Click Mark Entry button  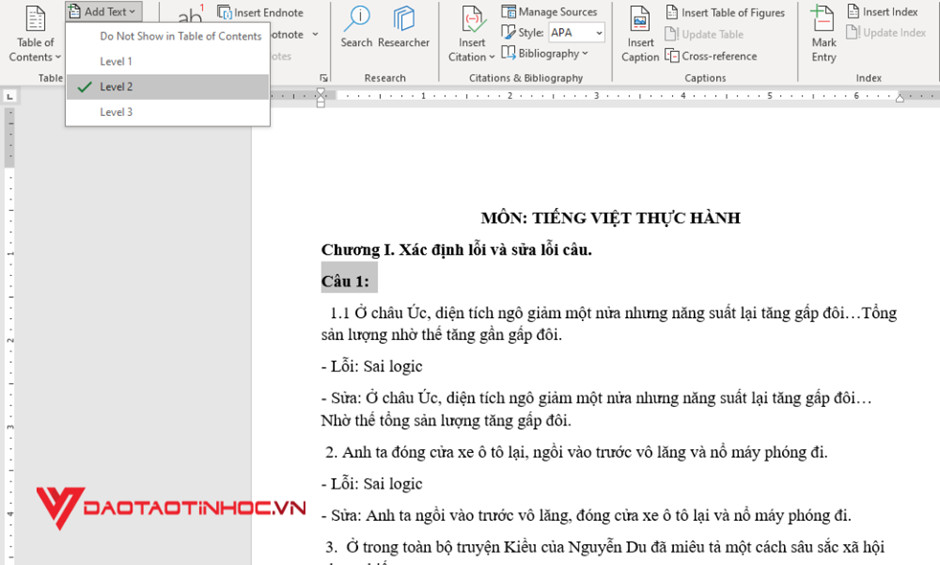(x=824, y=34)
